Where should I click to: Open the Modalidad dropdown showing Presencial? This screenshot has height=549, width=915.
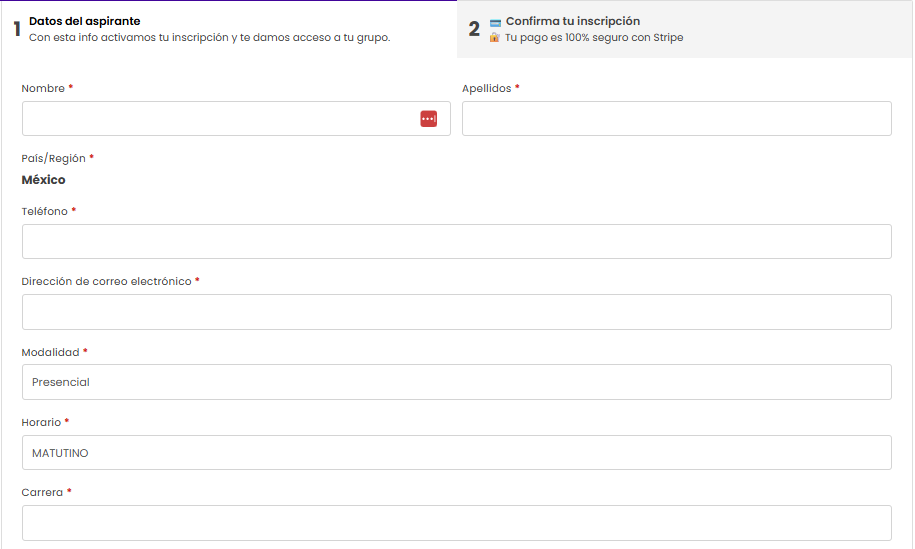tap(457, 382)
